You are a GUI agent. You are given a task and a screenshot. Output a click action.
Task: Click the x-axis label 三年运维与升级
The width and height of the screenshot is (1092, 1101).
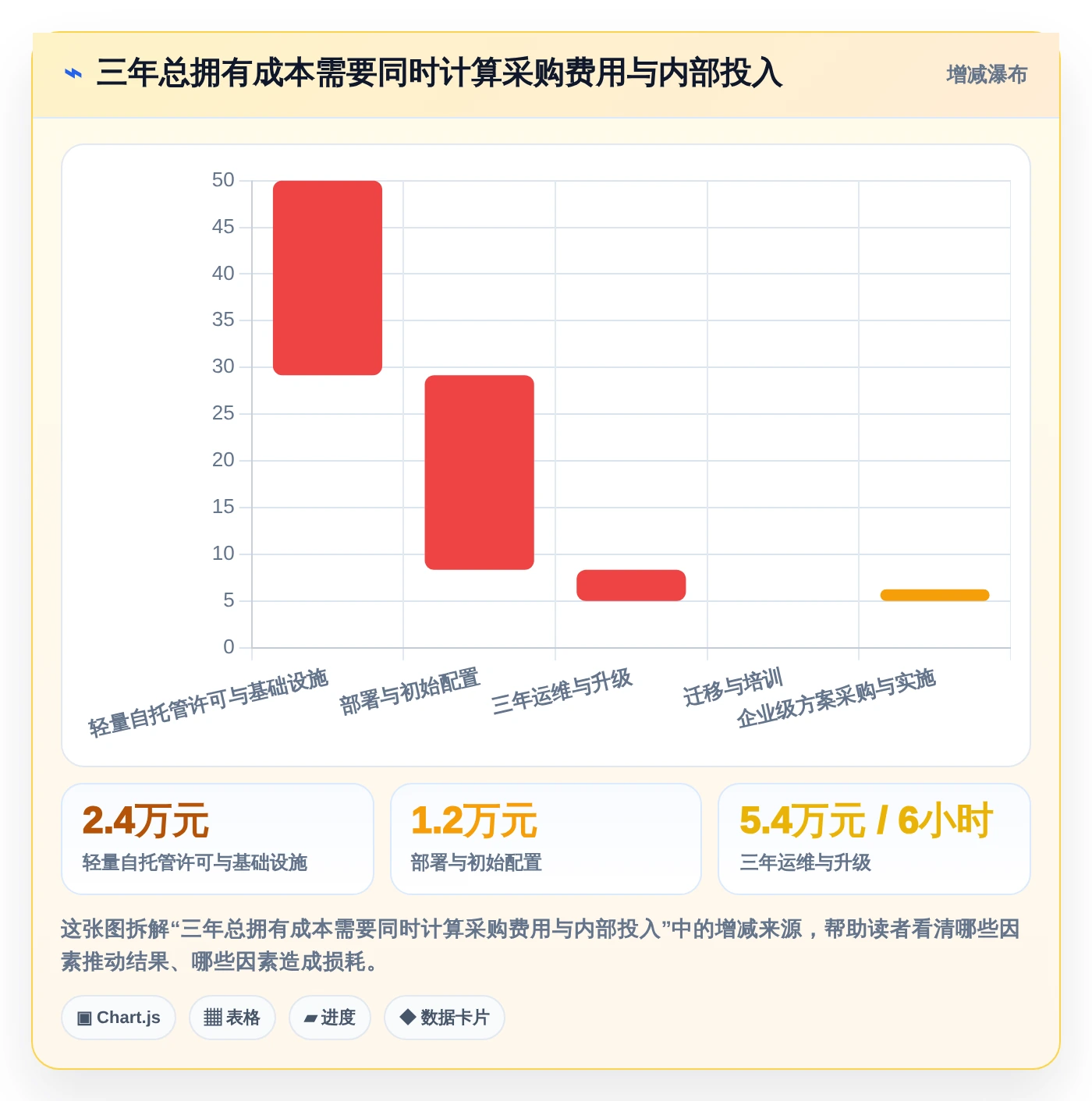[562, 692]
